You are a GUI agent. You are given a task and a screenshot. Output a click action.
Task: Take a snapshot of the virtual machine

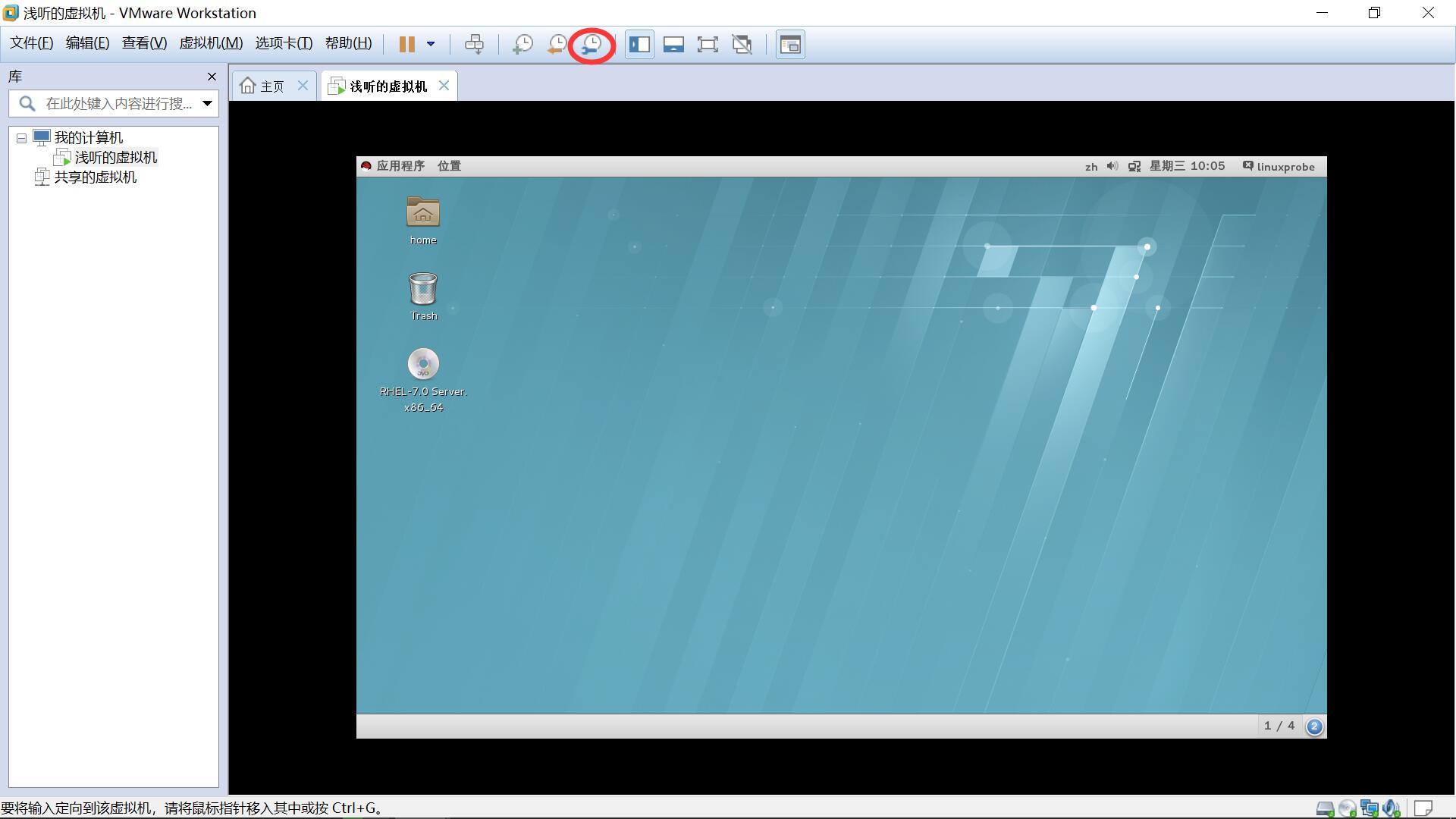522,44
